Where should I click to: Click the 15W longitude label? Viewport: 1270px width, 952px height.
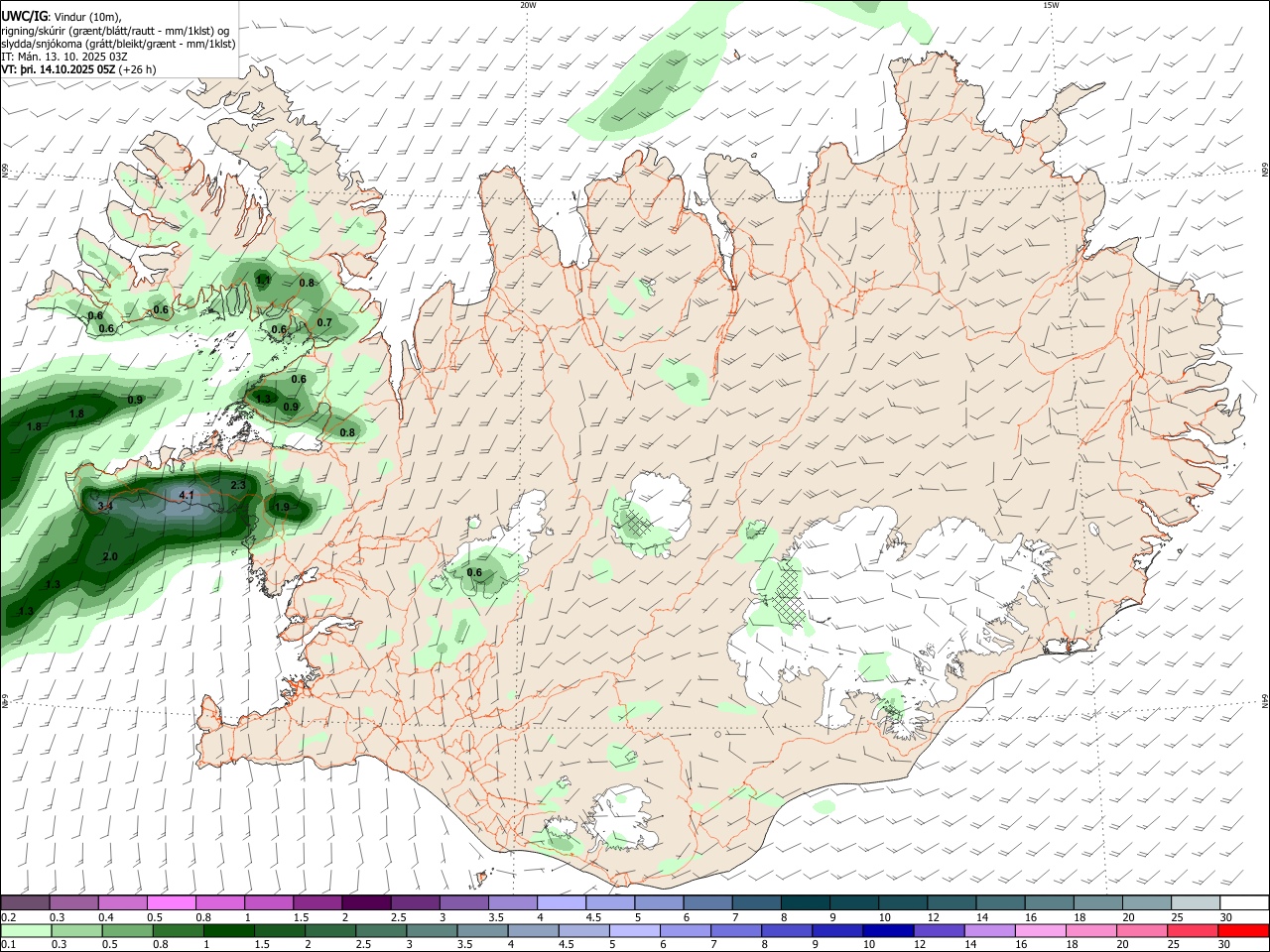pyautogui.click(x=1051, y=5)
